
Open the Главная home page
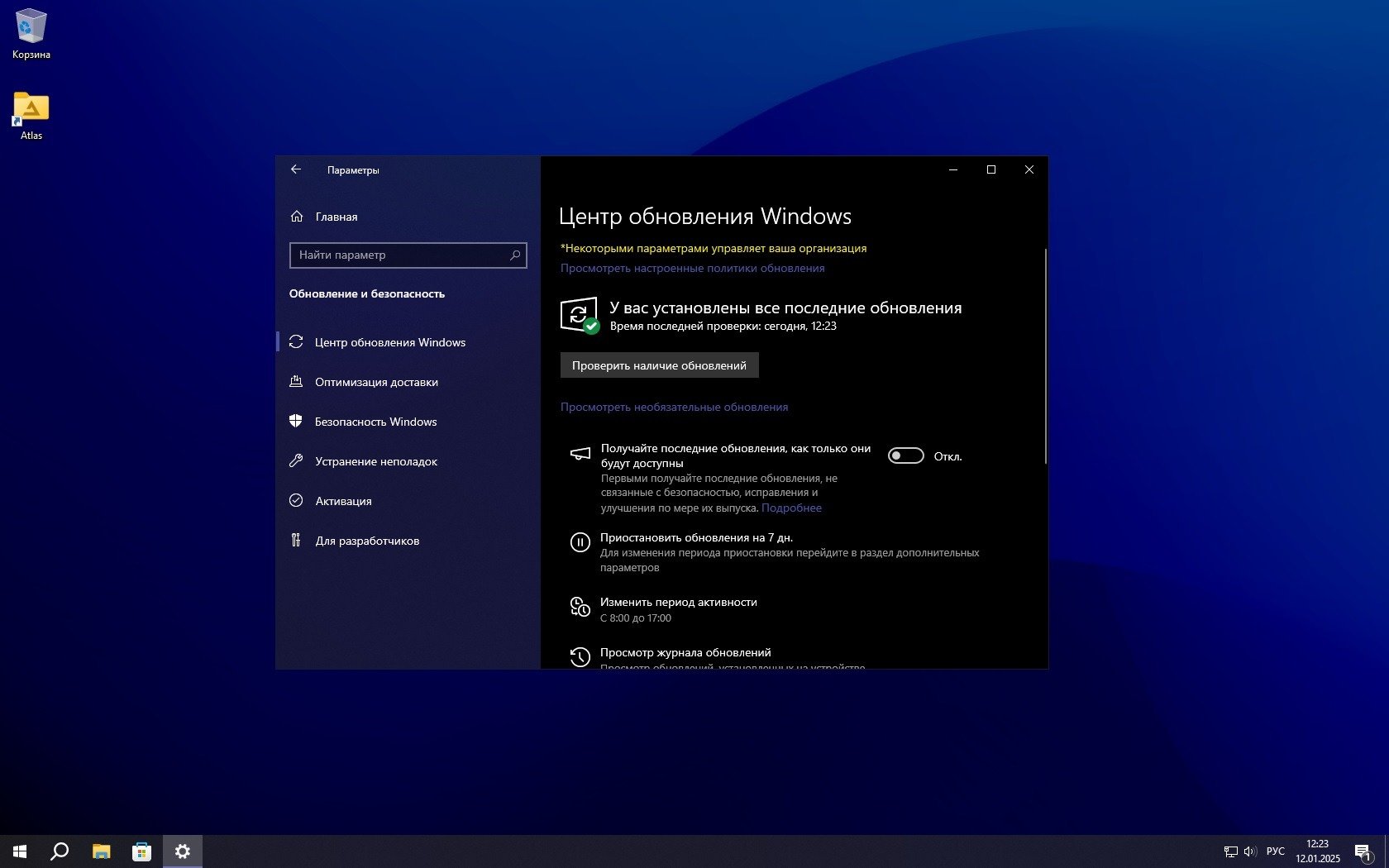click(x=336, y=217)
